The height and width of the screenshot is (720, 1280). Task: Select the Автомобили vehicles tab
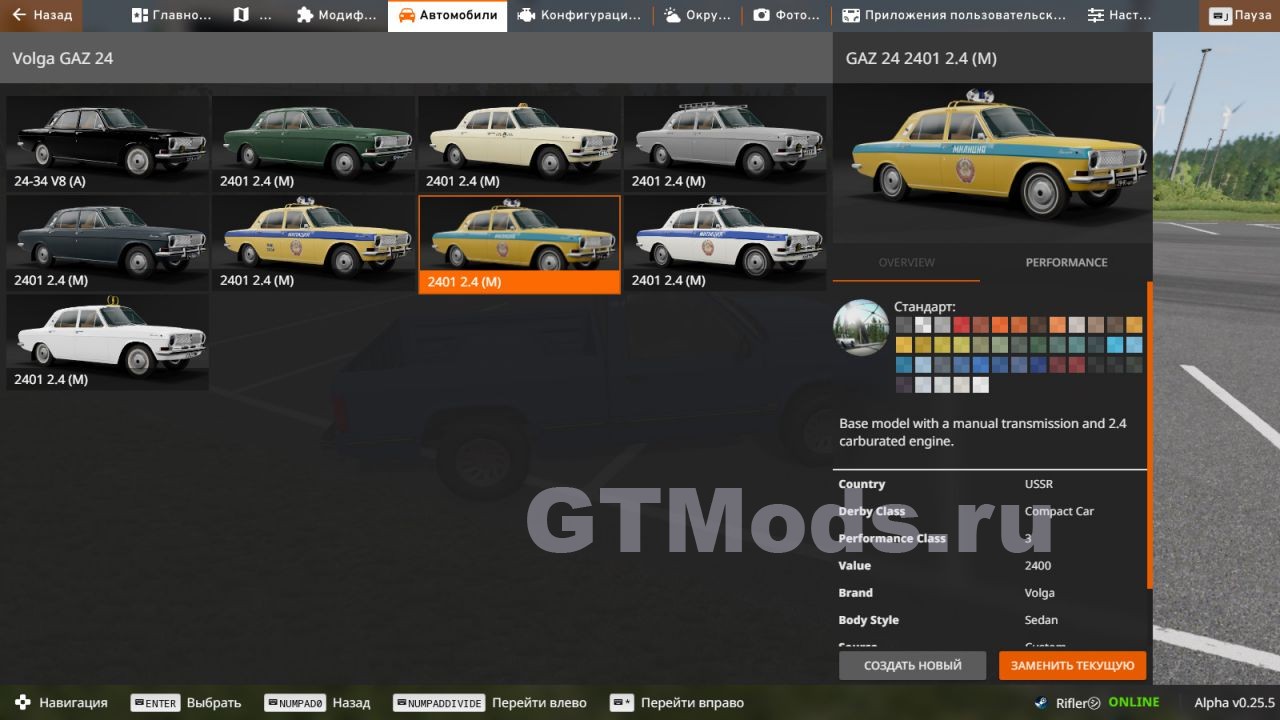pyautogui.click(x=447, y=15)
